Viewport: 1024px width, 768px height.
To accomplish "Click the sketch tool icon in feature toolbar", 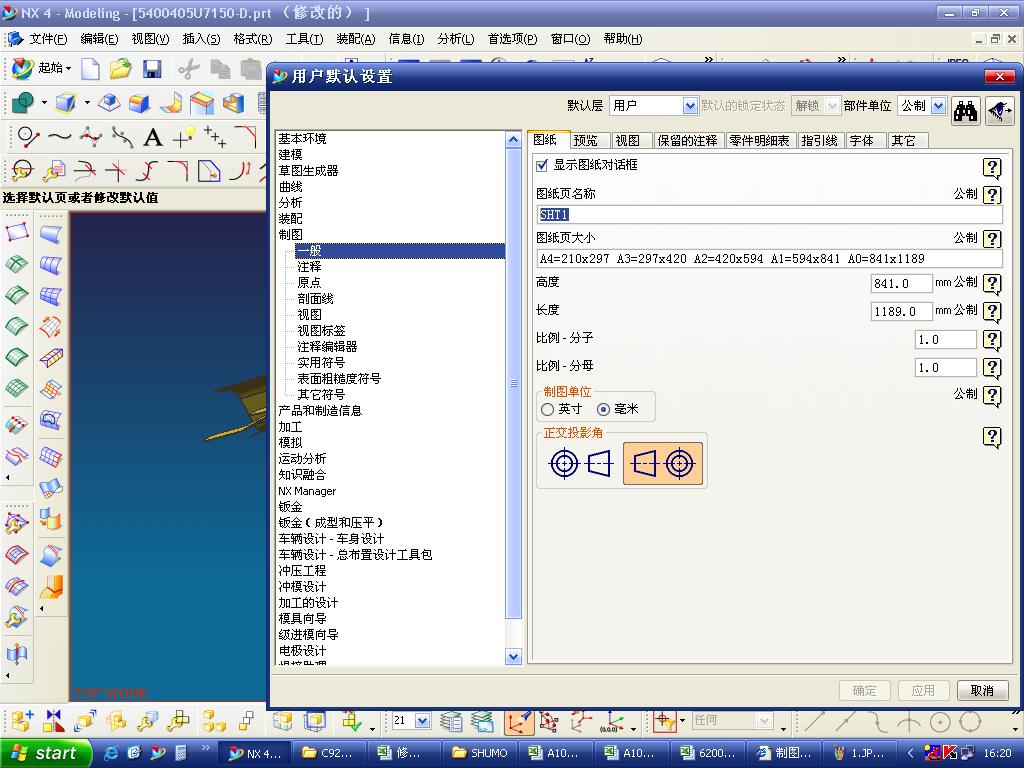I will tap(24, 103).
